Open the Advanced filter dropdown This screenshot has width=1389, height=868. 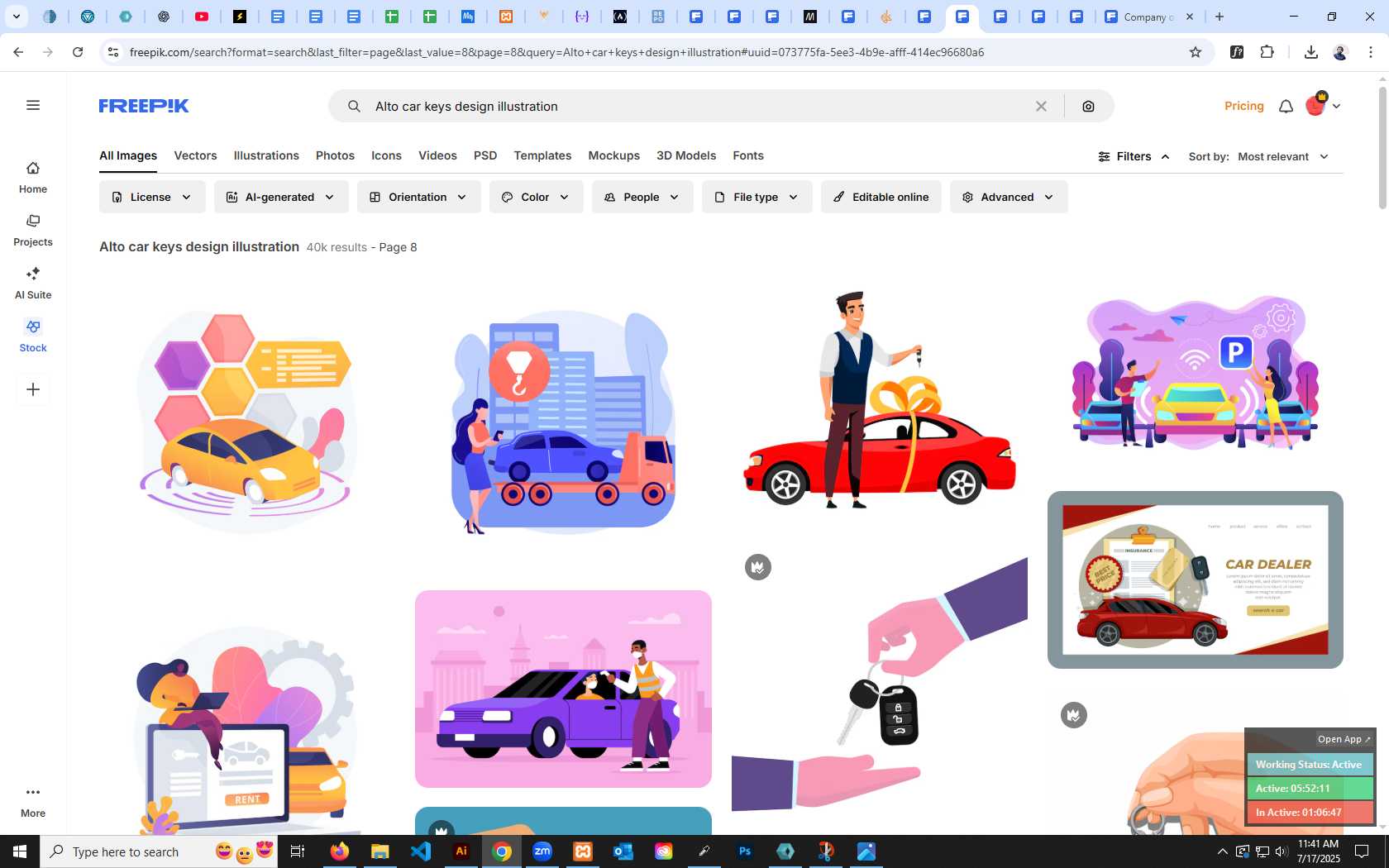coord(1009,197)
